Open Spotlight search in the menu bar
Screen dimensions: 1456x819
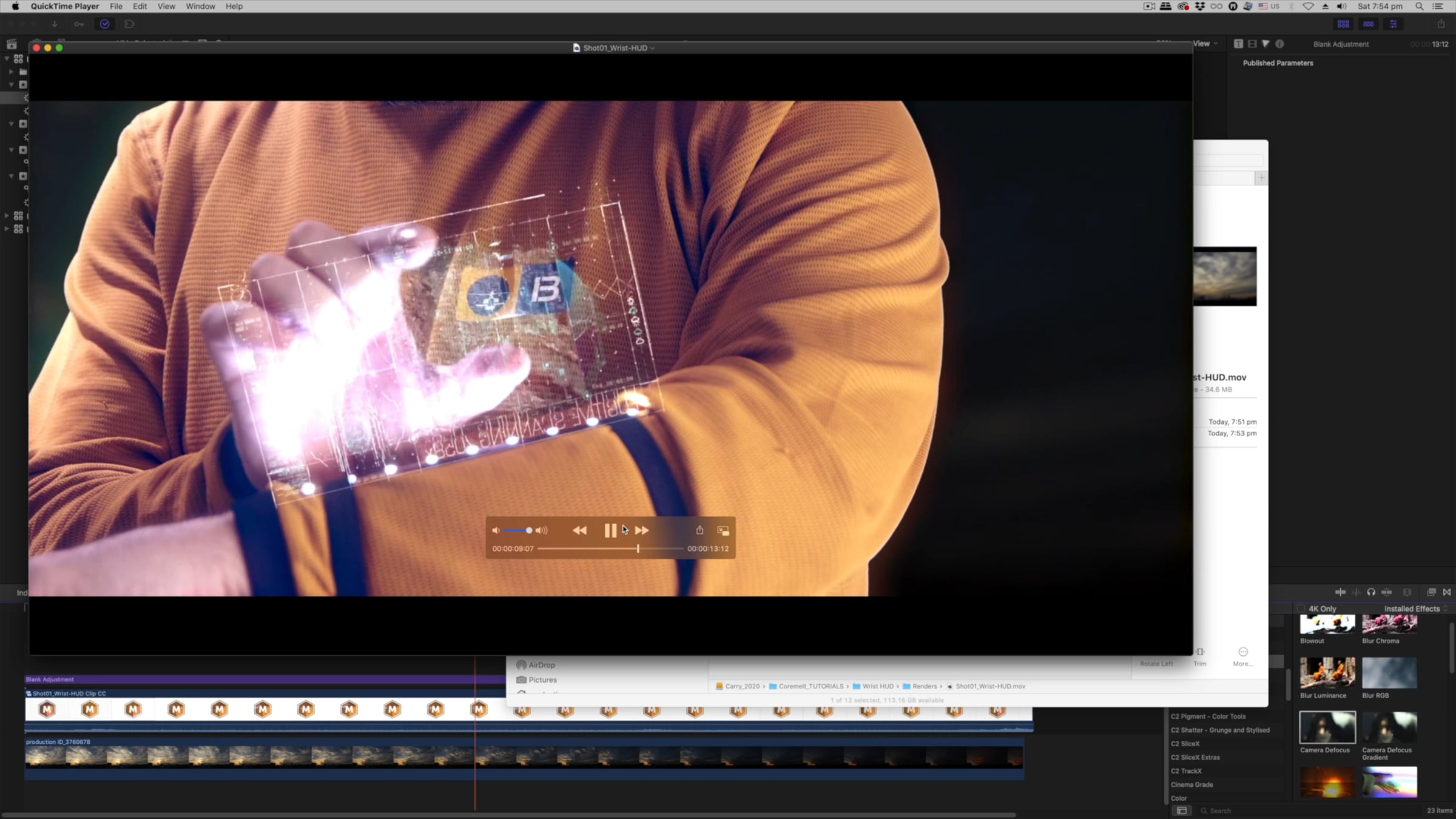[1419, 6]
